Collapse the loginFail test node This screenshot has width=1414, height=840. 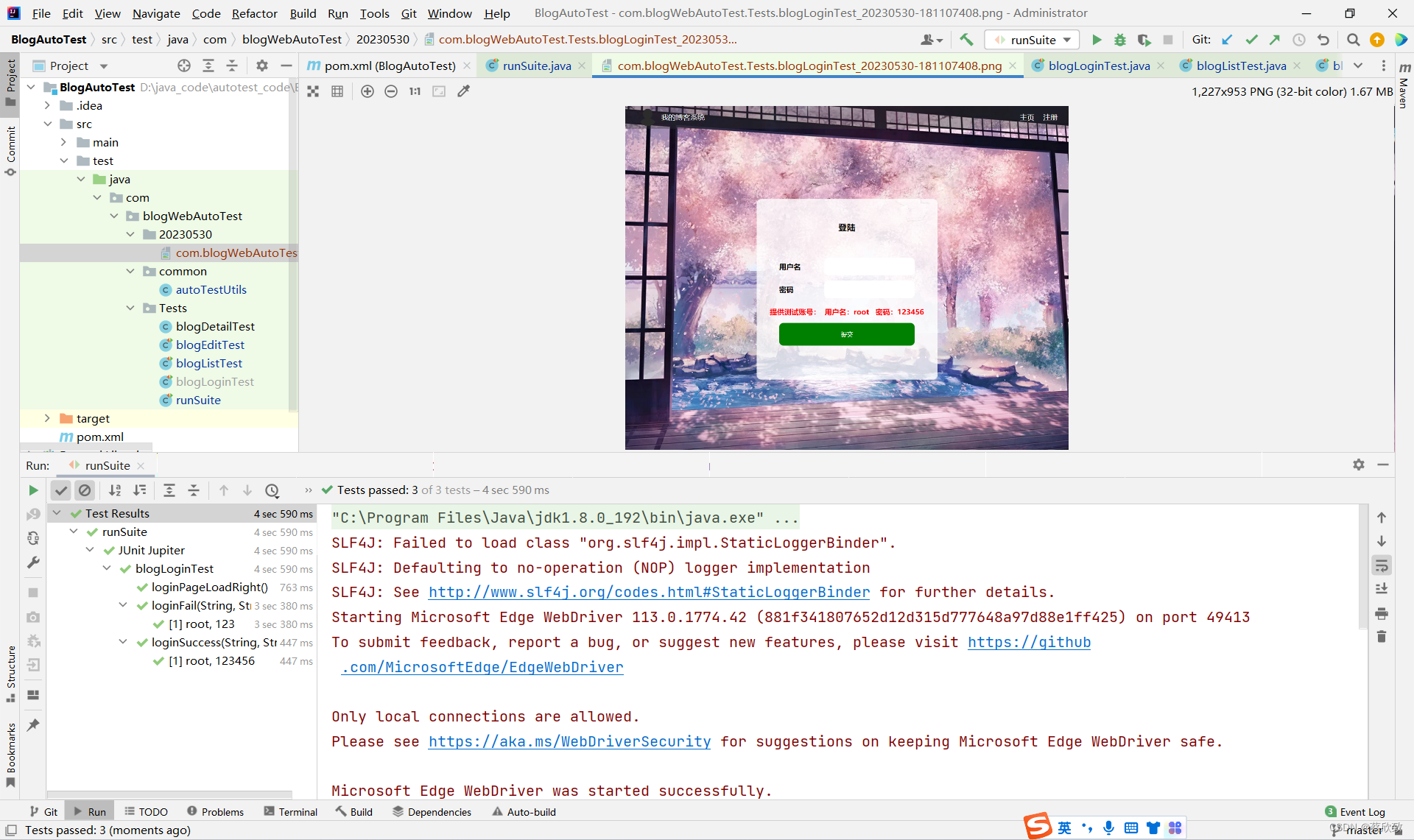(123, 605)
